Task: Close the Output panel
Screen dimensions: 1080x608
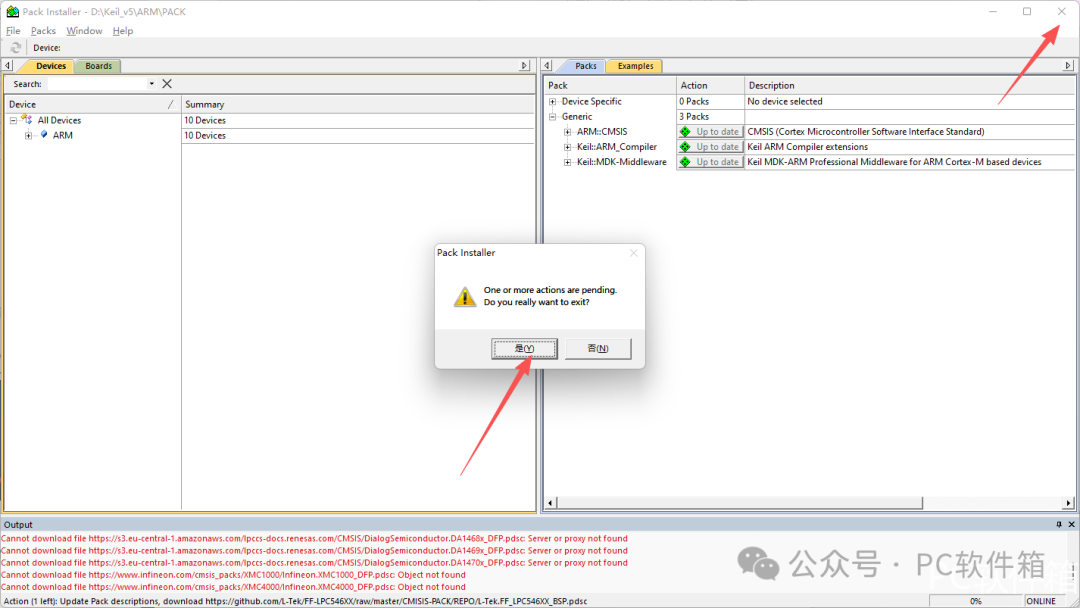Action: pyautogui.click(x=1071, y=525)
